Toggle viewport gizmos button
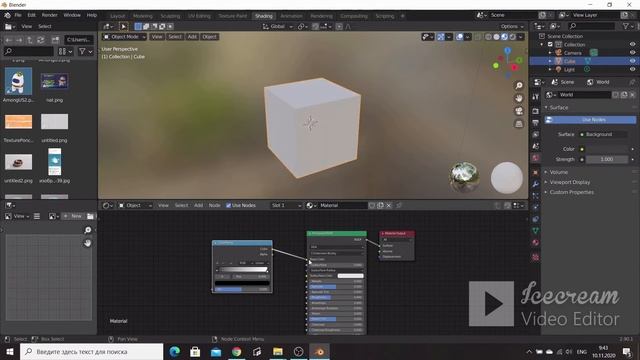This screenshot has height=360, width=640. click(x=441, y=37)
